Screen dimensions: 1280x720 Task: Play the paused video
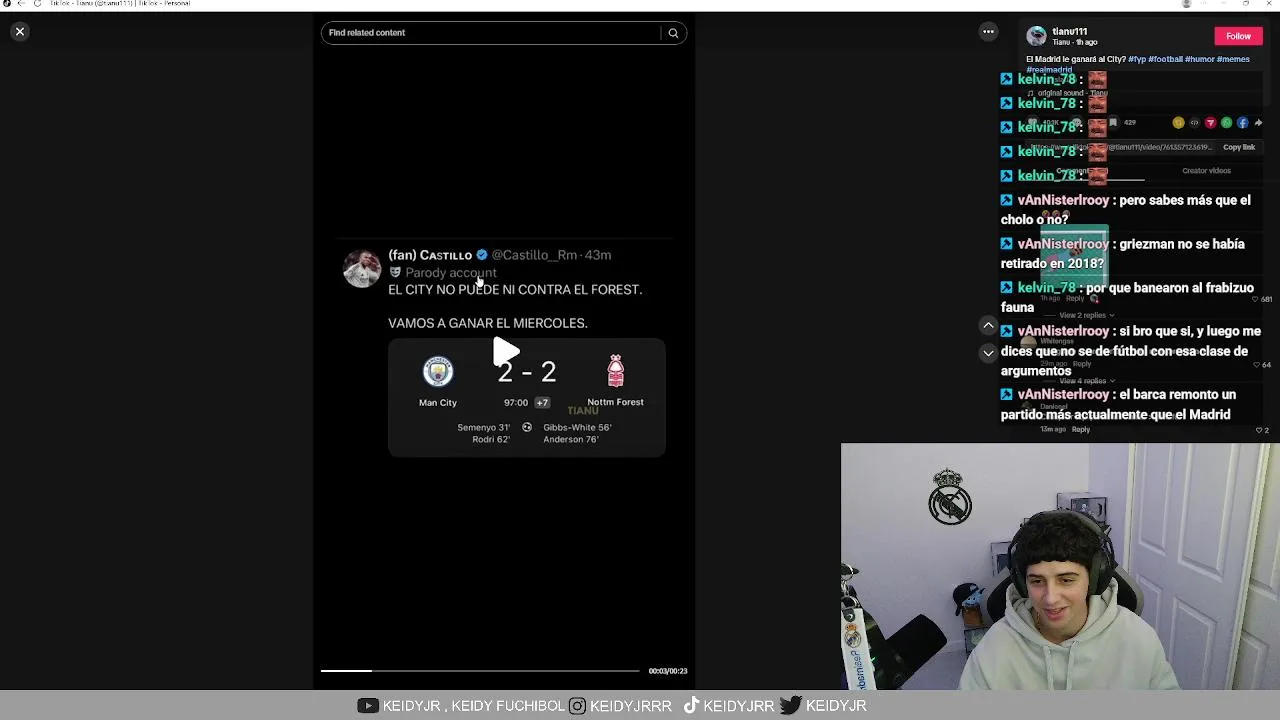coord(505,351)
